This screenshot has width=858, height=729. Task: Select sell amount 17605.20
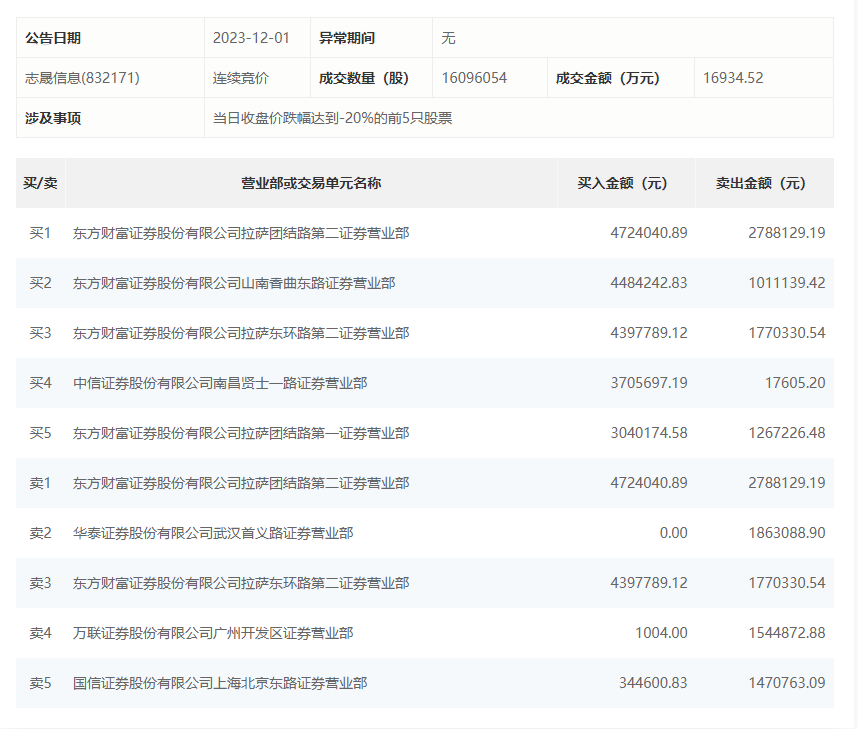pyautogui.click(x=795, y=383)
